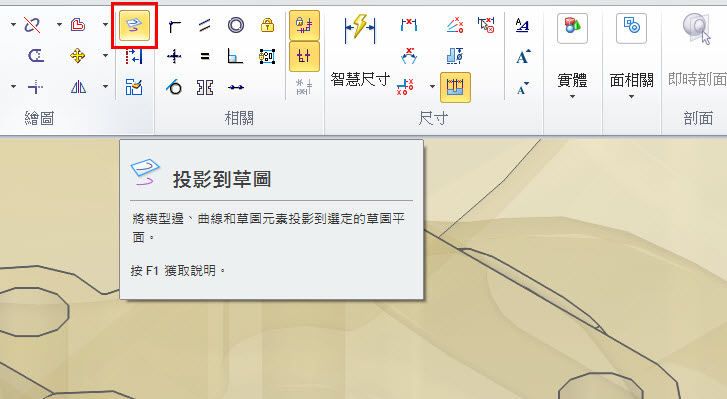
Task: Click the Lock relationship padlock icon
Action: tap(267, 25)
